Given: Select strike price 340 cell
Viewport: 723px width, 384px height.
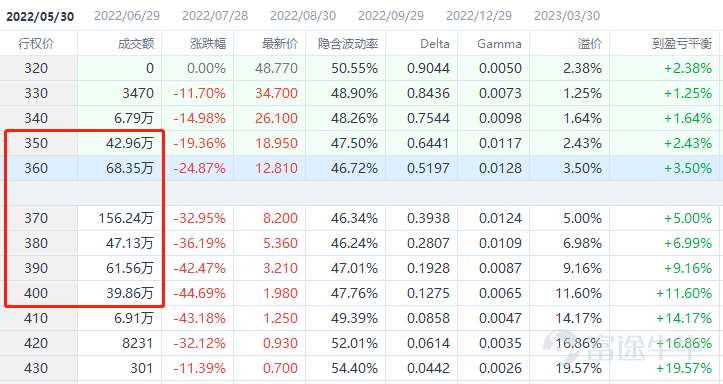Looking at the screenshot, I should [x=39, y=118].
